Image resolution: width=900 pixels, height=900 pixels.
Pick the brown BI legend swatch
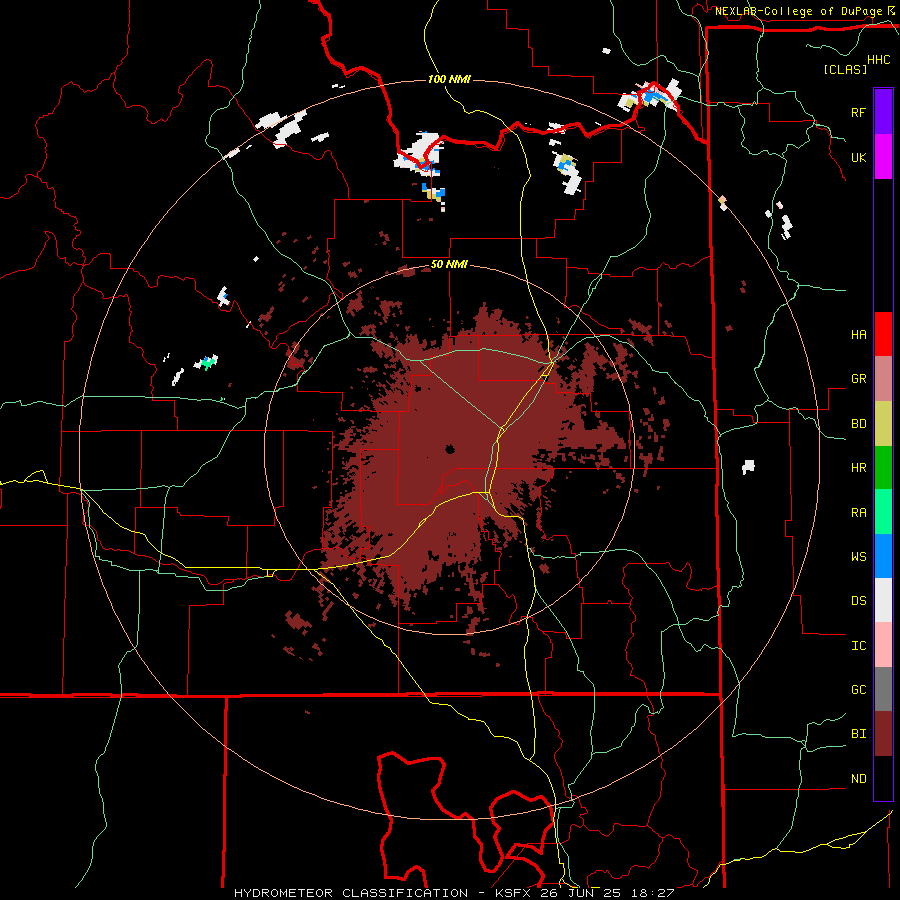pos(883,734)
